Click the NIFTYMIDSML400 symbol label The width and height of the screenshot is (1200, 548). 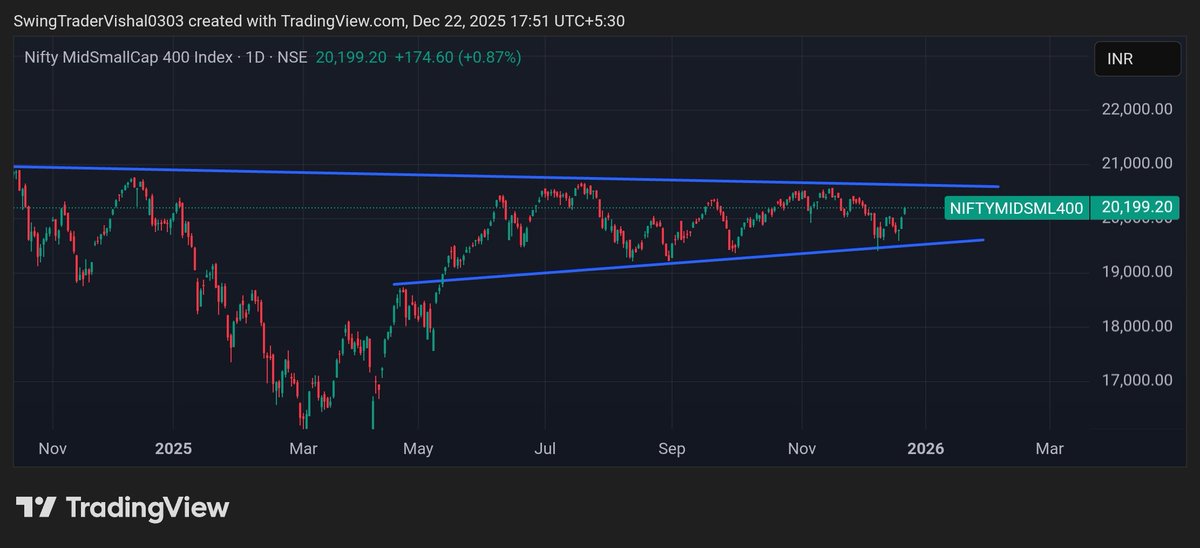pos(1016,208)
